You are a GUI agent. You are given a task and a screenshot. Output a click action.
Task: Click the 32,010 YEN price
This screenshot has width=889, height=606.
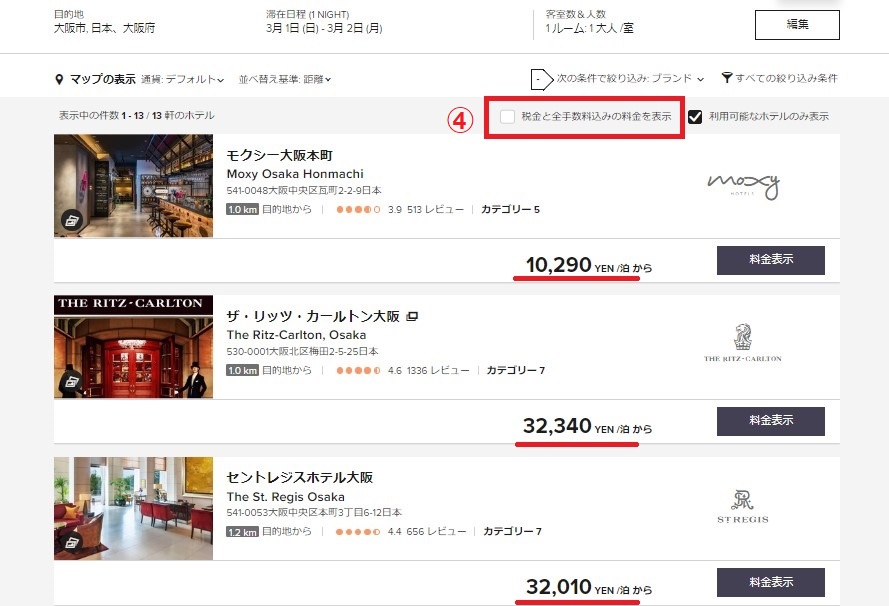589,587
